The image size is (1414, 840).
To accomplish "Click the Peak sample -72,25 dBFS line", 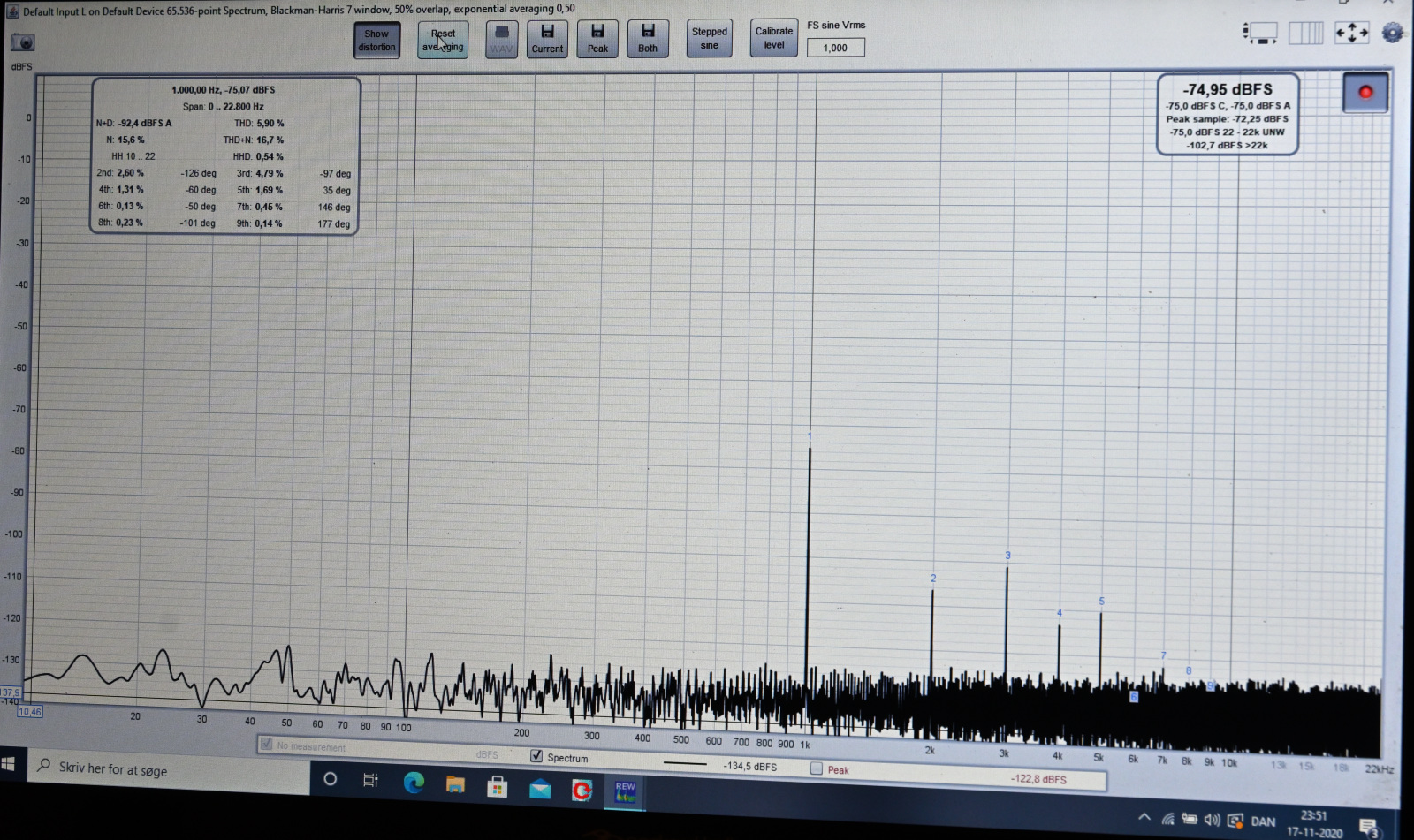I will pyautogui.click(x=1228, y=119).
